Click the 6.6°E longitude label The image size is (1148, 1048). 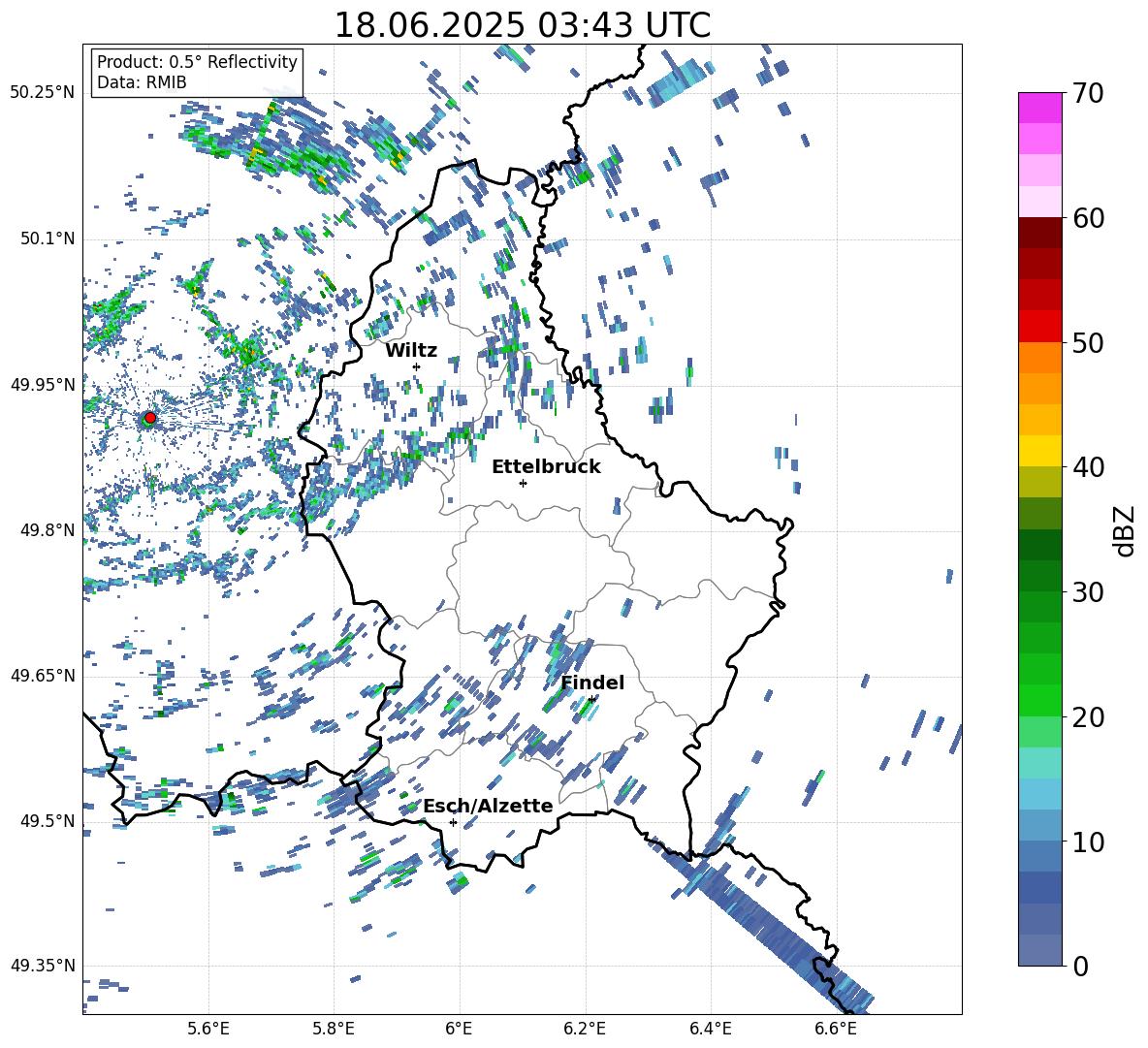[x=836, y=1029]
